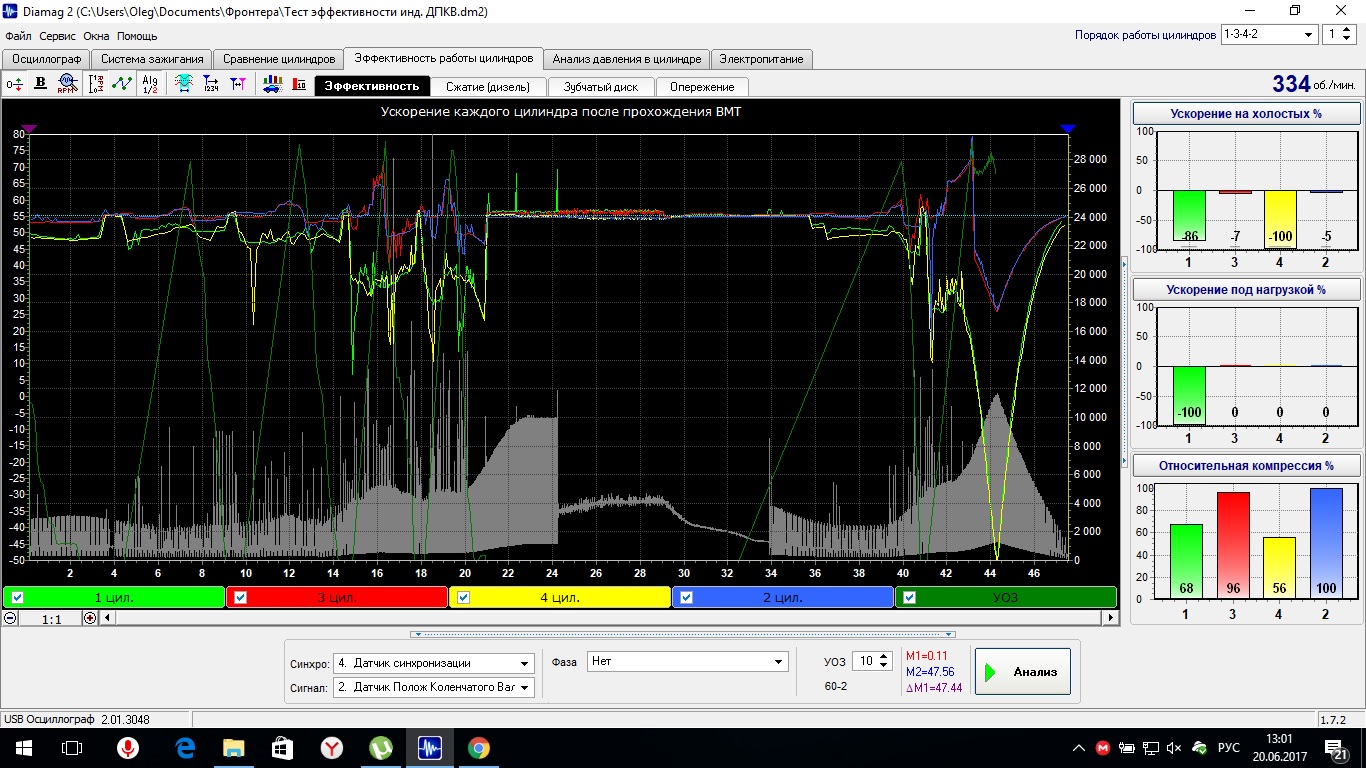1366x768 pixels.
Task: Click the Относительная компрессия % header
Action: click(1246, 466)
